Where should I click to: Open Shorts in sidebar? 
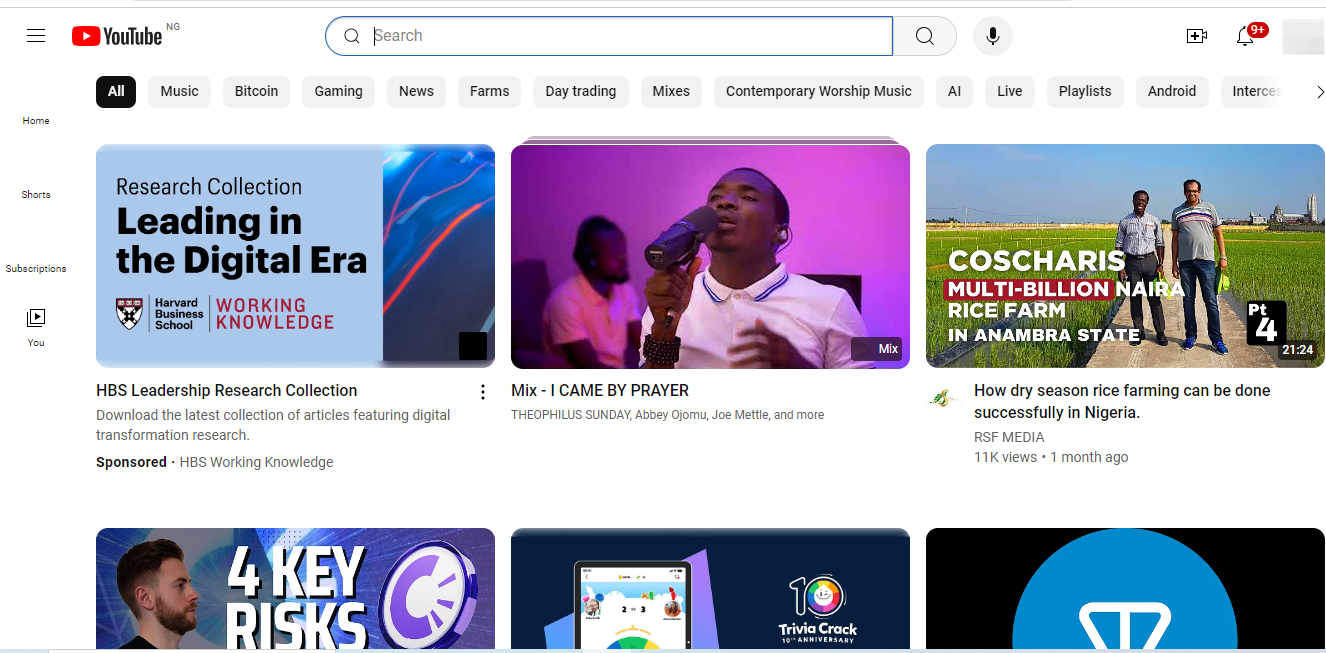(x=36, y=194)
